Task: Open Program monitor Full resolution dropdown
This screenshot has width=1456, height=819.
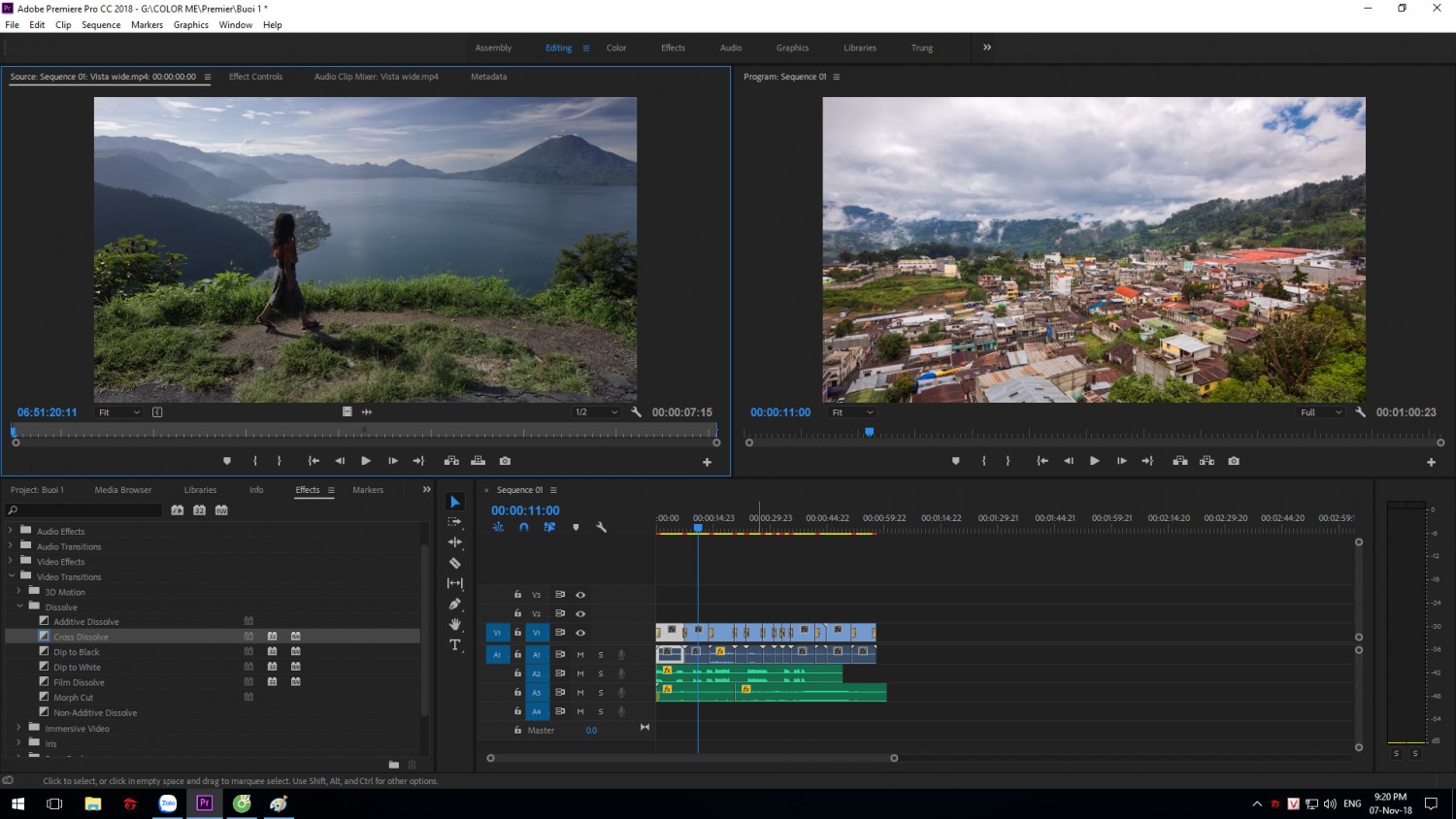Action: pyautogui.click(x=1321, y=412)
